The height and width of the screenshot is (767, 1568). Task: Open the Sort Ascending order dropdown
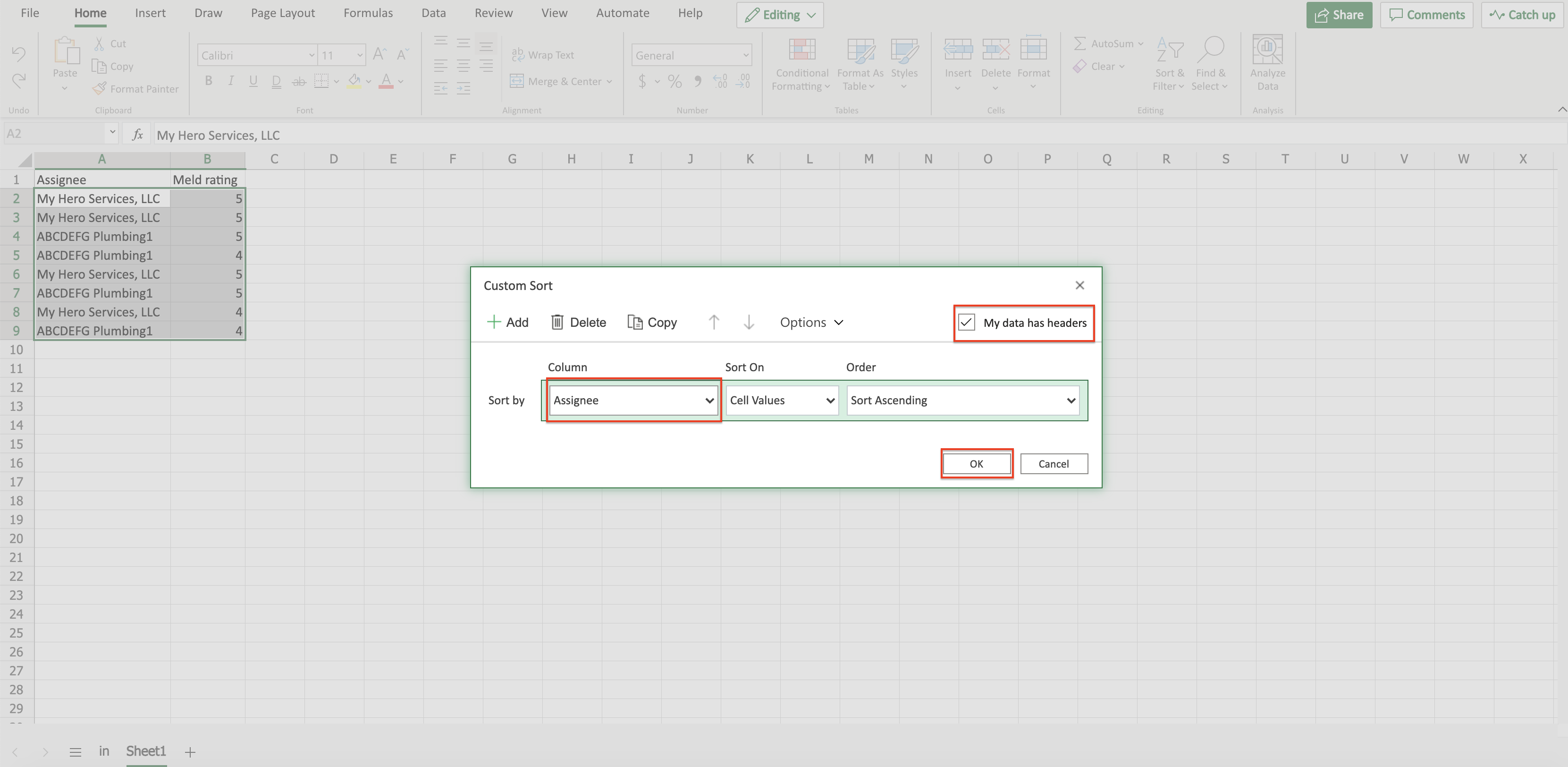[x=962, y=400]
